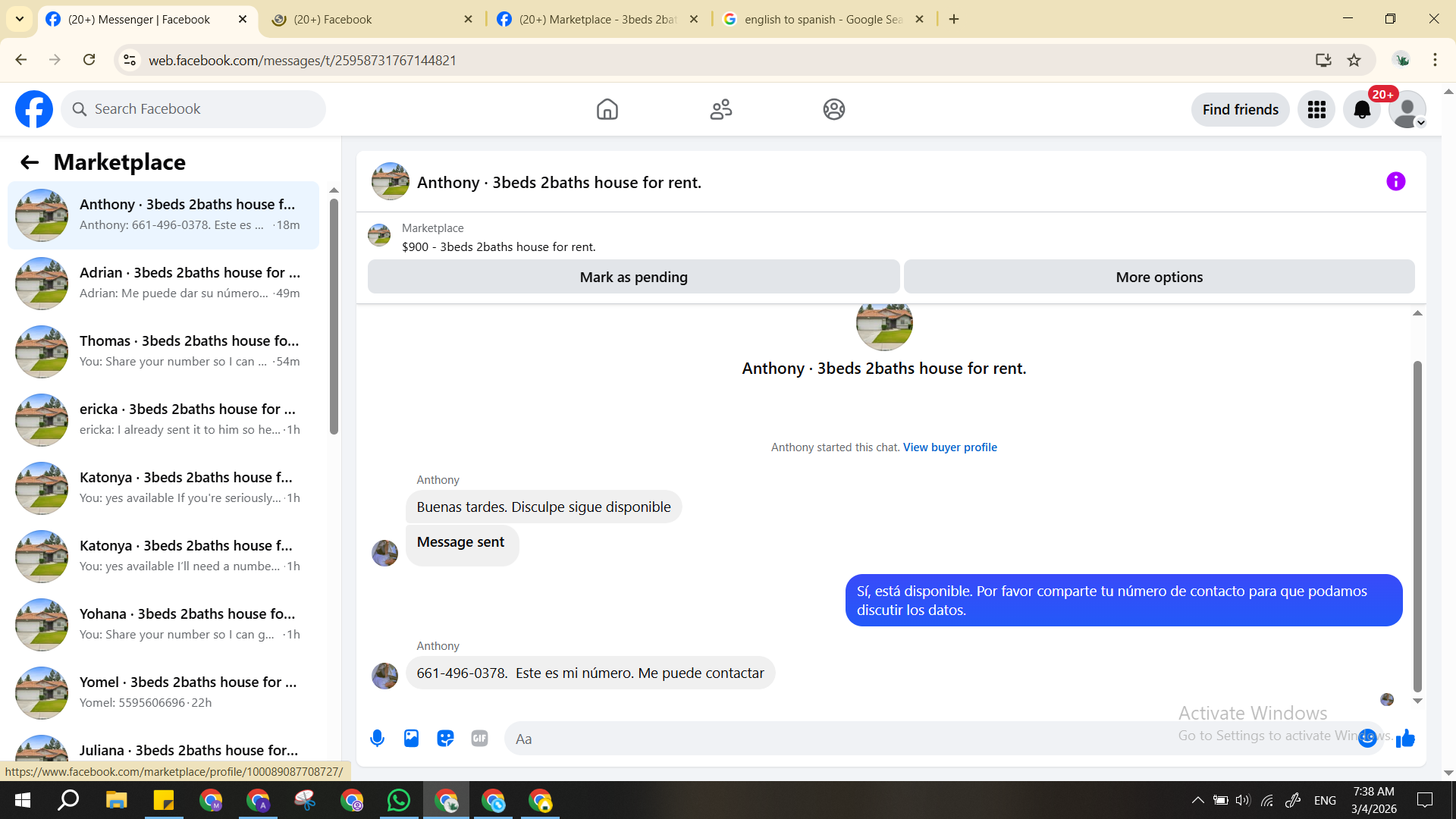Viewport: 1456px width, 819px height.
Task: Open the GIF picker icon
Action: [479, 738]
